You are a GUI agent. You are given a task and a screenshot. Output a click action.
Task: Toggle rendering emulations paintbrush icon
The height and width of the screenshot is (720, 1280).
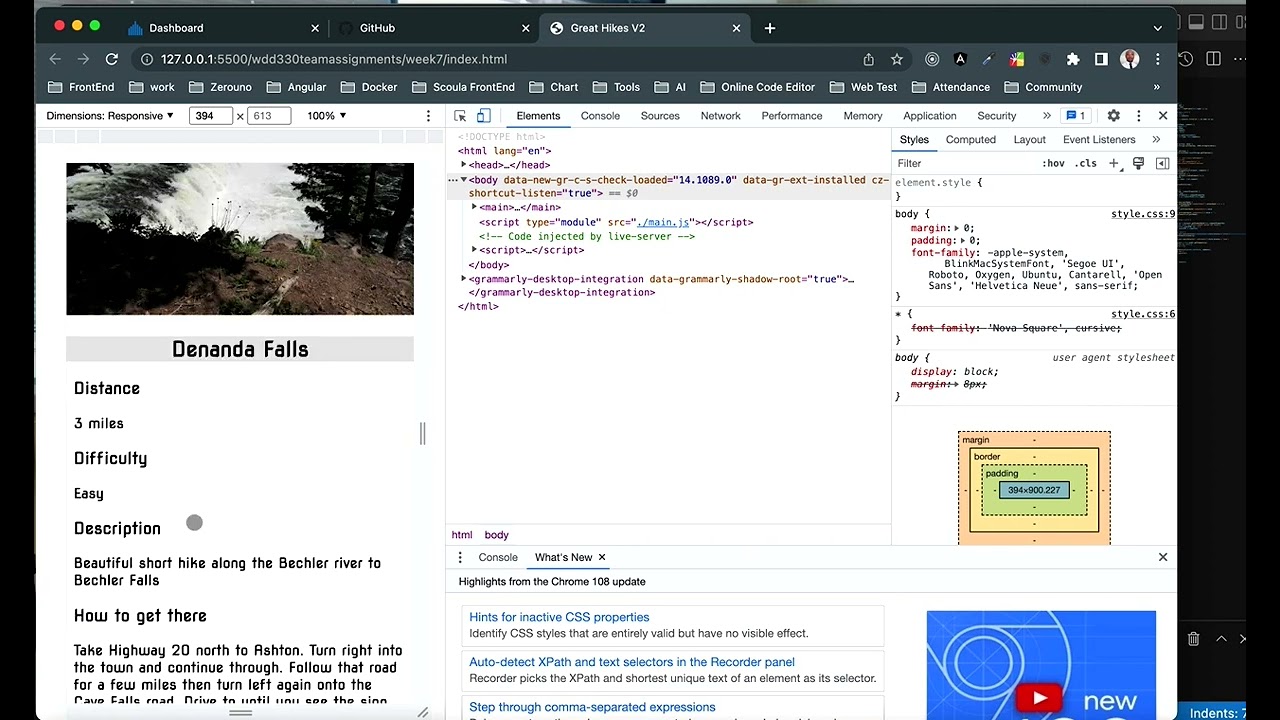pyautogui.click(x=1138, y=163)
